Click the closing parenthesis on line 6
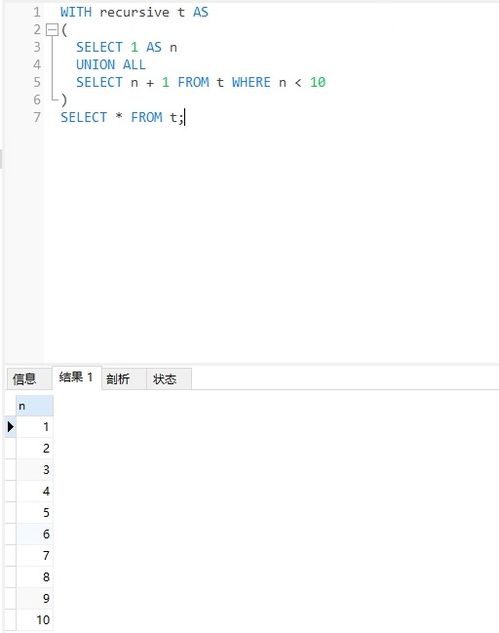Image resolution: width=499 pixels, height=633 pixels. click(x=64, y=100)
